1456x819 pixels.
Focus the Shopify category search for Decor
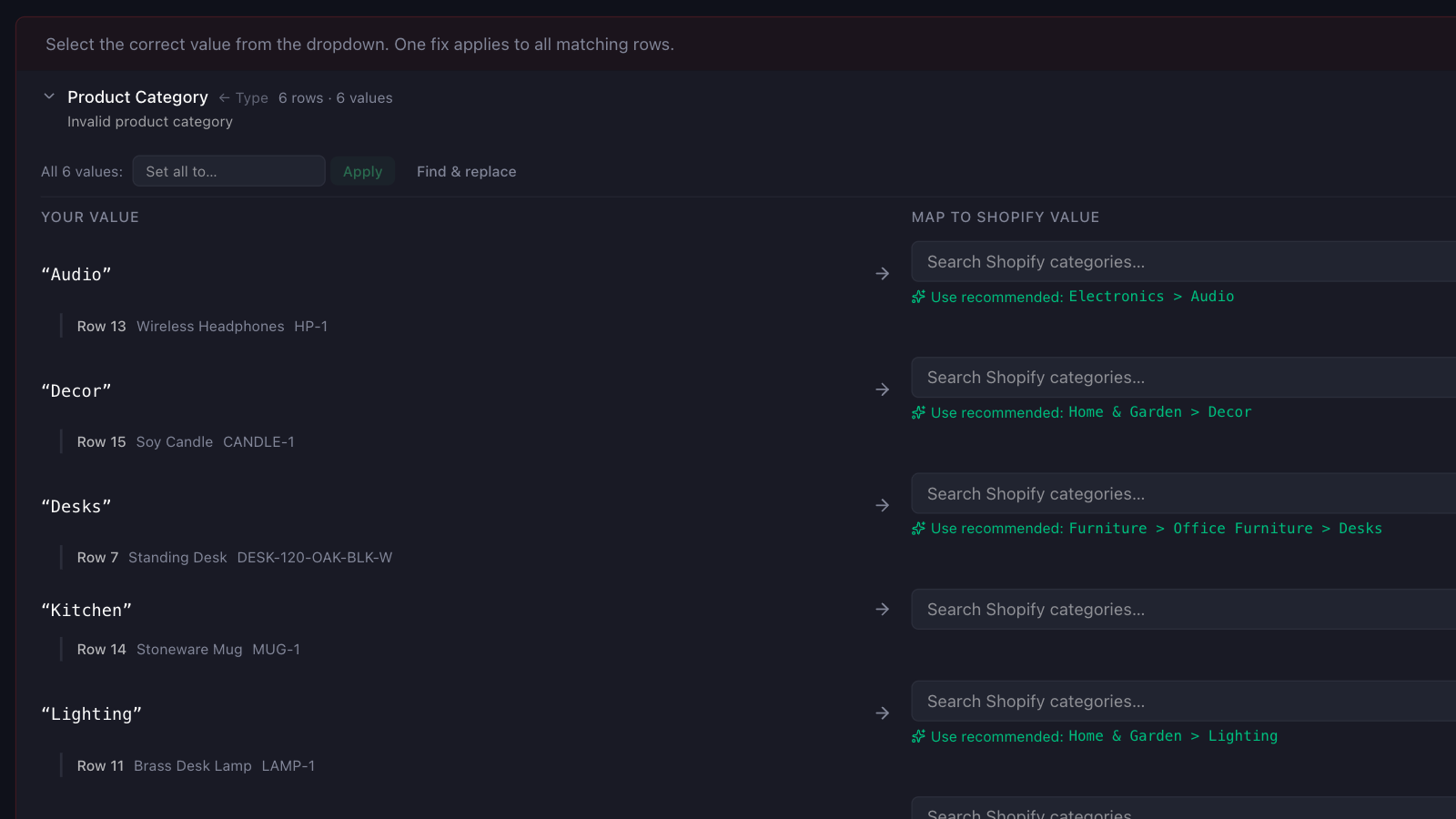point(1183,378)
